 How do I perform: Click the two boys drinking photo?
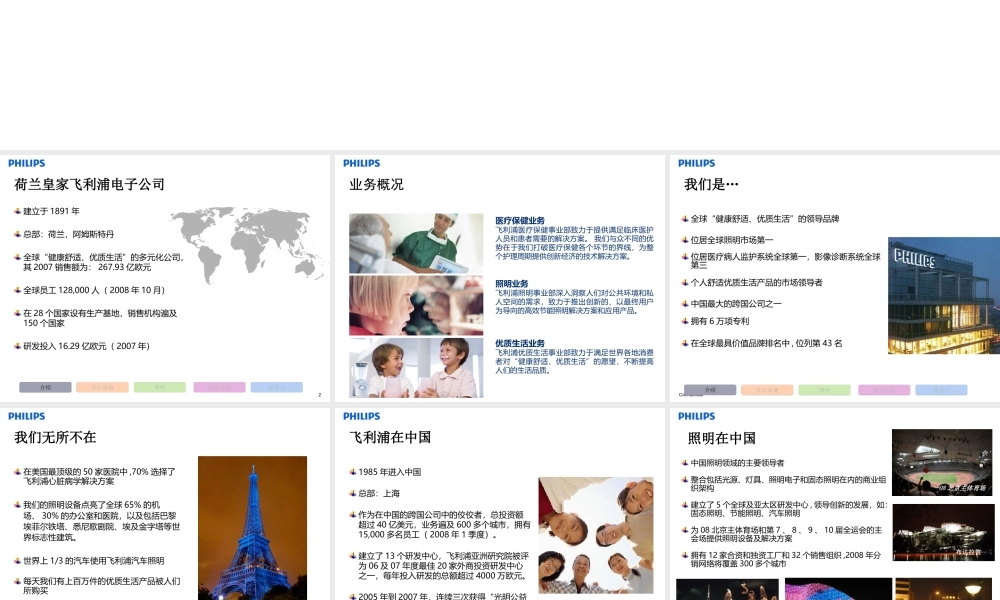tap(416, 368)
